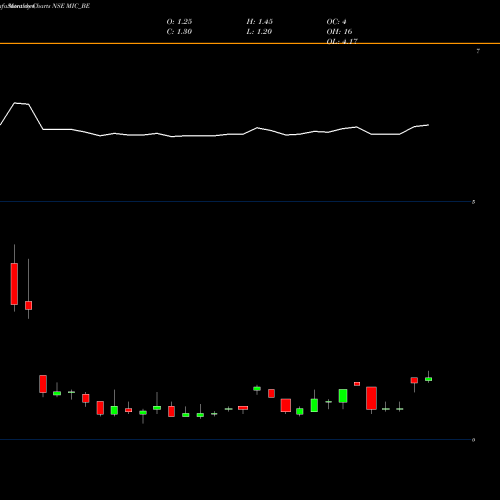
Task: Click the price axis label 5
Action: tap(473, 202)
